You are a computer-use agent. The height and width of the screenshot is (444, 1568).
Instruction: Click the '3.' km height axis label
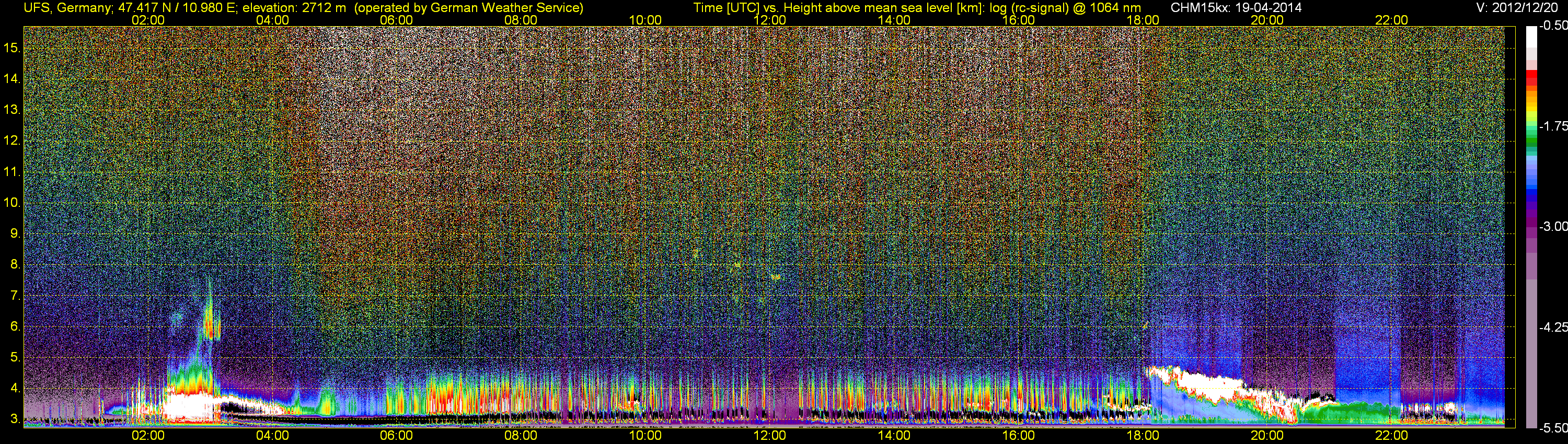[x=15, y=419]
